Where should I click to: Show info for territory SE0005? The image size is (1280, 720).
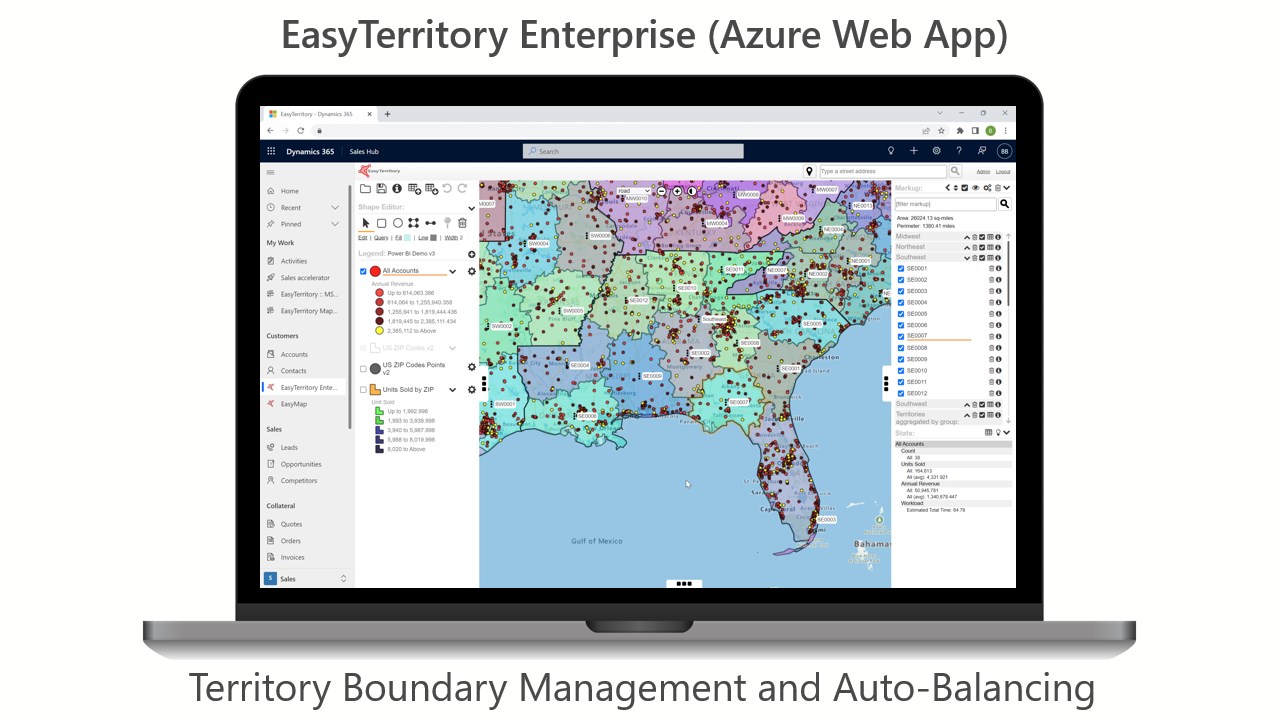click(998, 314)
